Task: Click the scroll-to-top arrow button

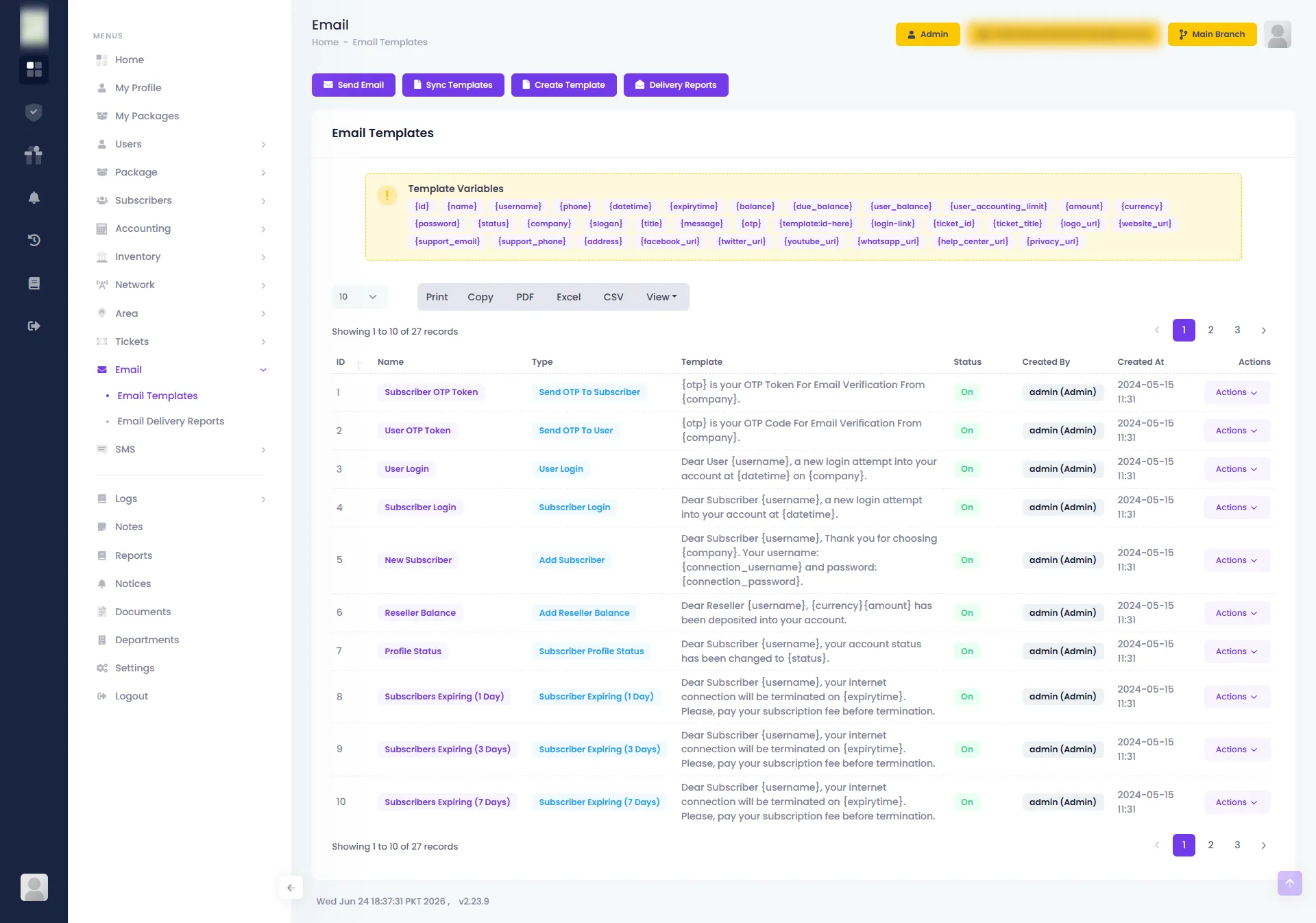Action: tap(1289, 883)
